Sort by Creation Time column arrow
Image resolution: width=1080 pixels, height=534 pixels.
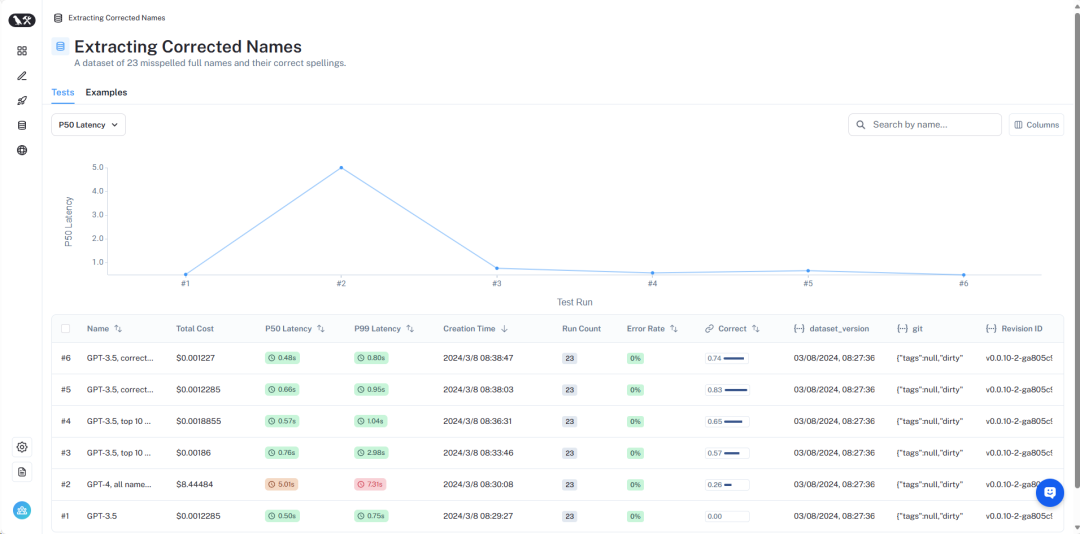pyautogui.click(x=504, y=328)
